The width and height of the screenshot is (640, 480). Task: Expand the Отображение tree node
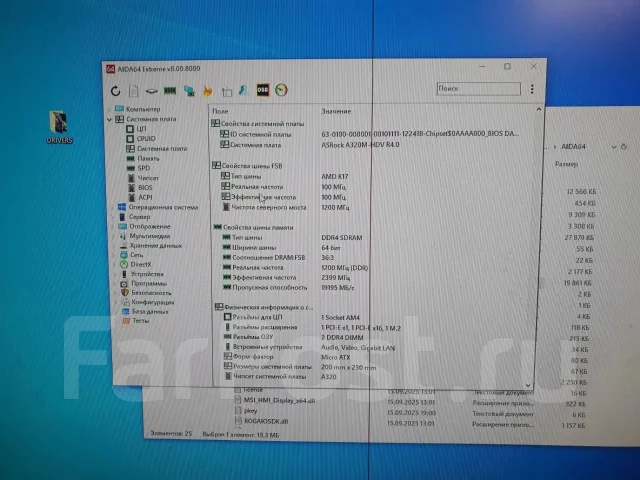pos(113,227)
